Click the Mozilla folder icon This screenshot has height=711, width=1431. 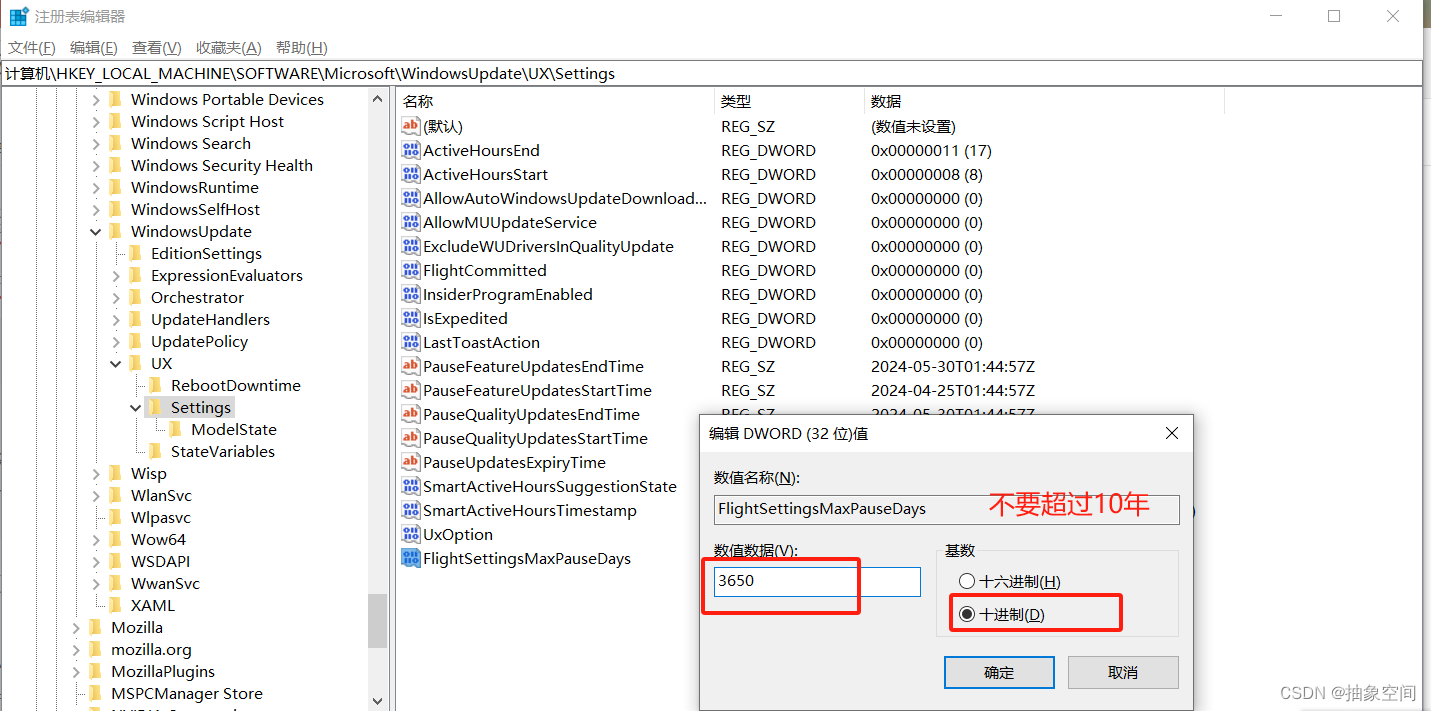coord(95,627)
